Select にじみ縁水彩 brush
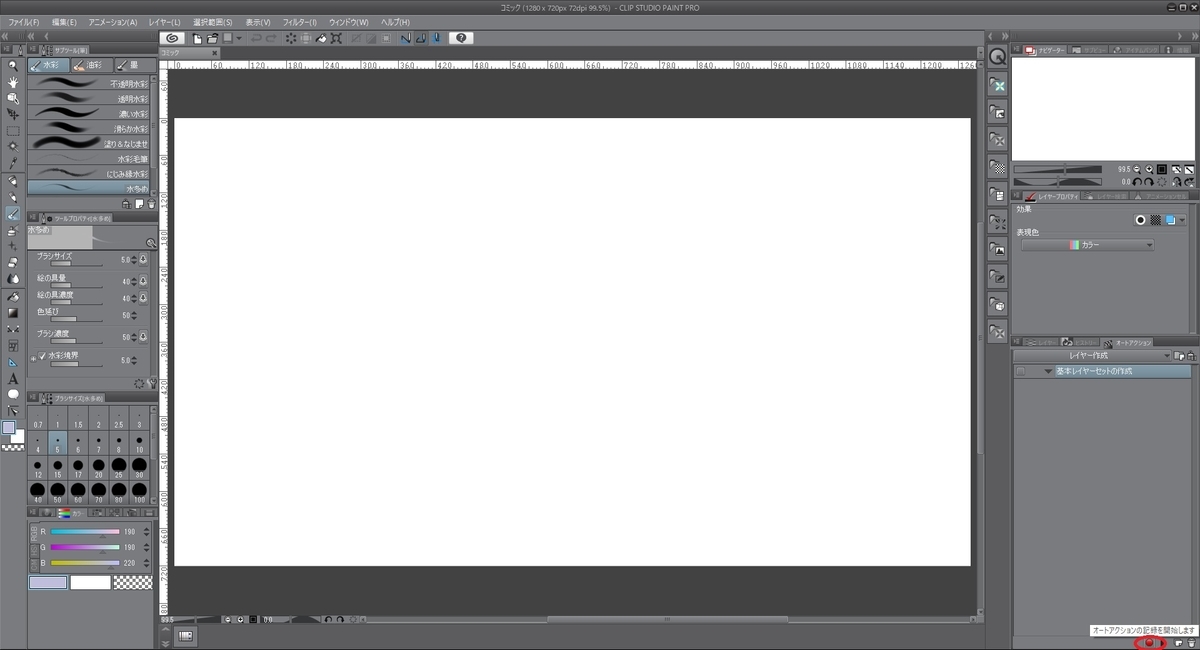1200x650 pixels. pyautogui.click(x=90, y=173)
